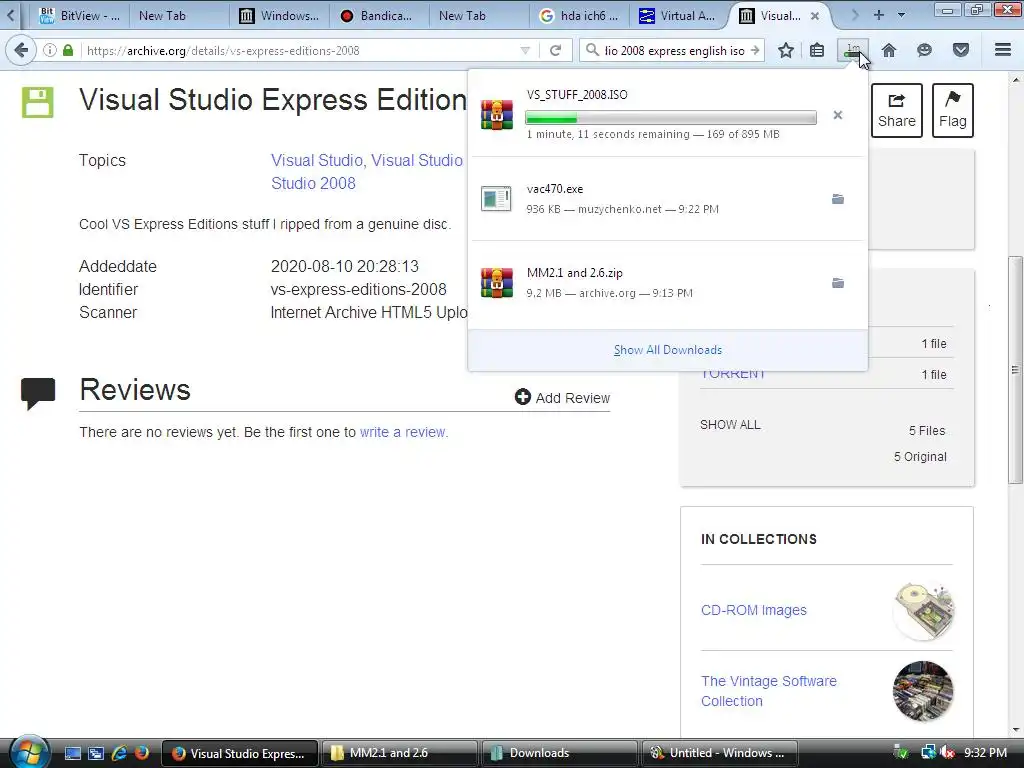Switch to the hda ich6 Google tab
The height and width of the screenshot is (768, 1024).
tap(579, 16)
